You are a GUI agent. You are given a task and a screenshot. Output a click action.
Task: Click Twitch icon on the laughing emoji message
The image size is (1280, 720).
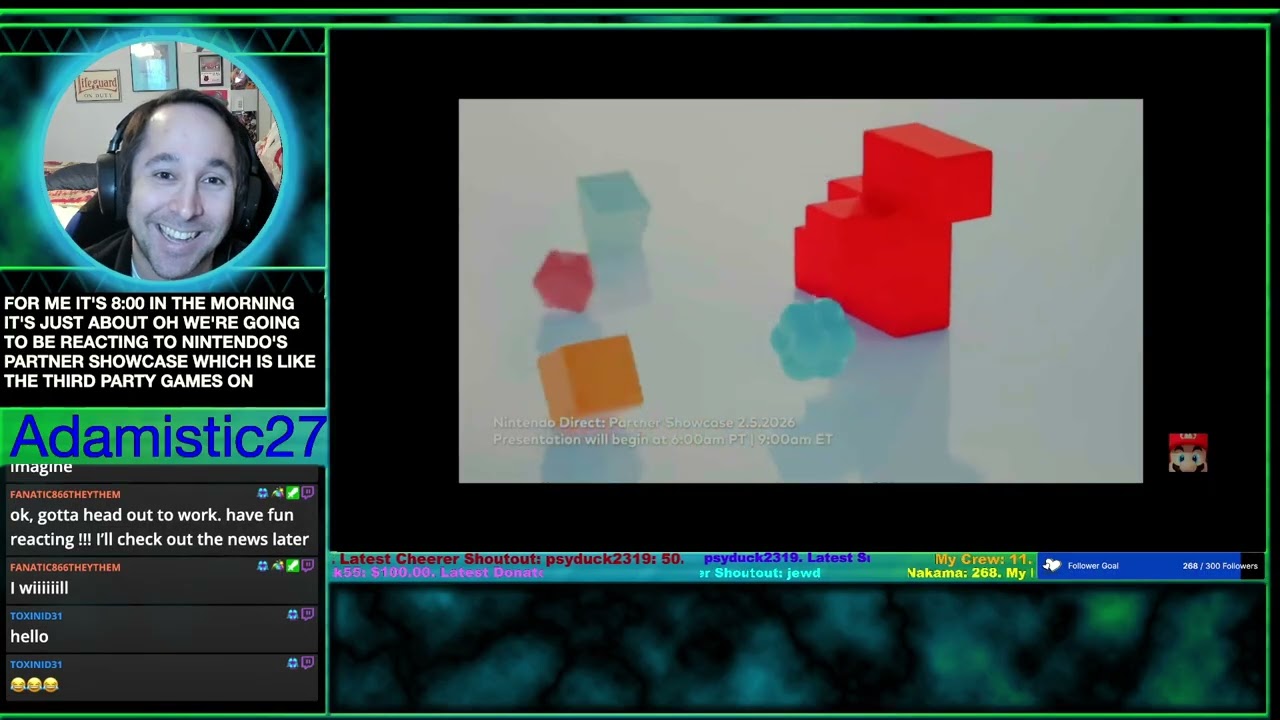tap(308, 662)
